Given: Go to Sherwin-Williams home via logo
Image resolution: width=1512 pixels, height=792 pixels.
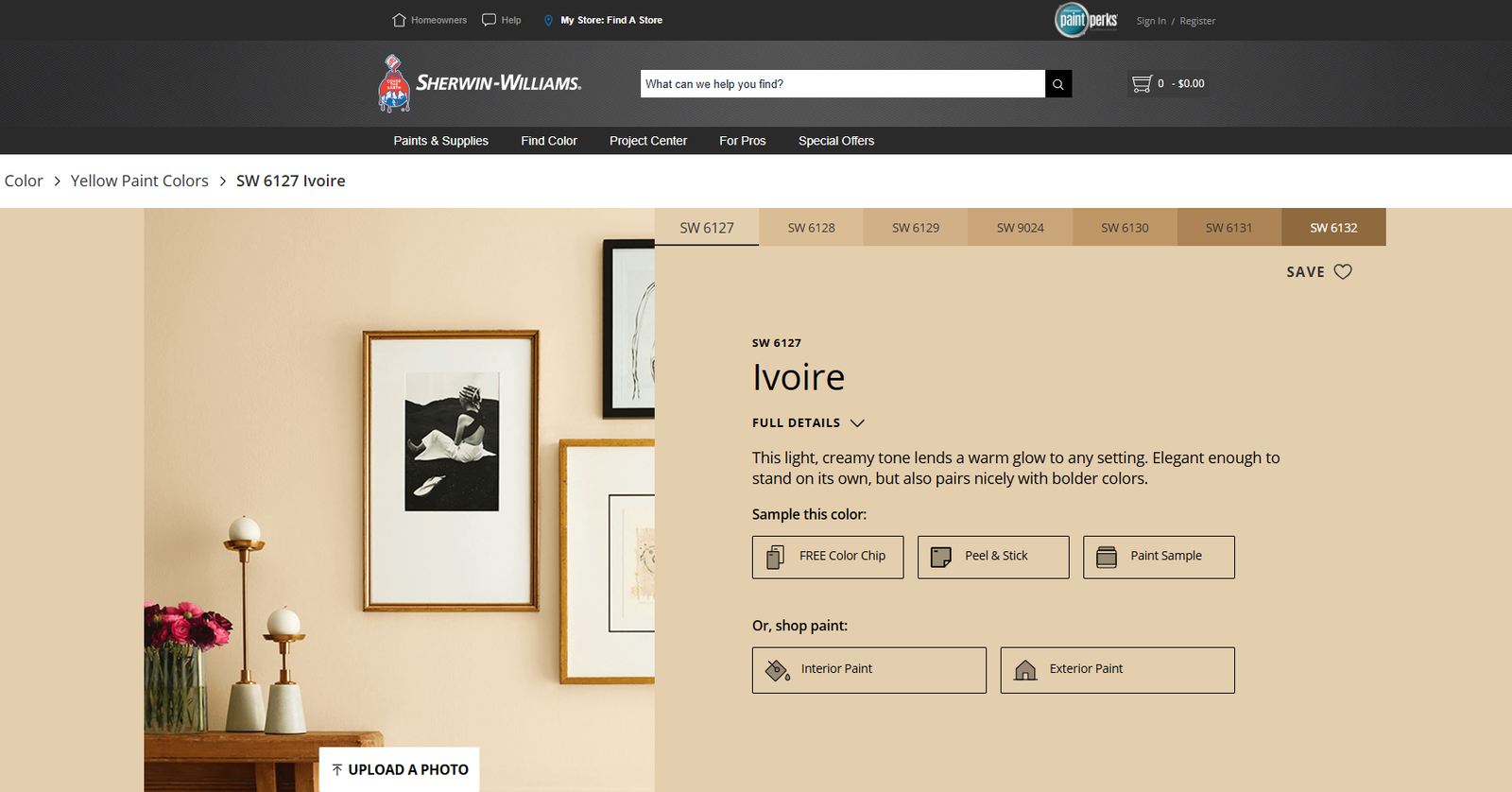Looking at the screenshot, I should click(479, 83).
